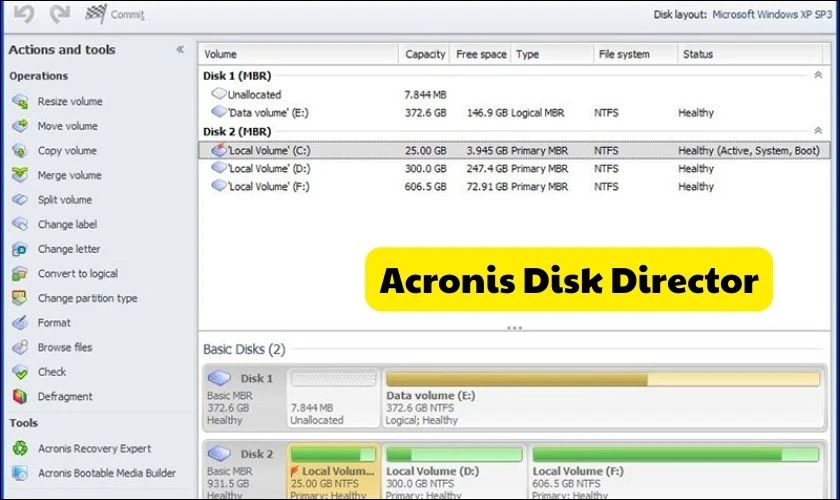Click the Defragment operation label
The width and height of the screenshot is (840, 500).
point(65,397)
